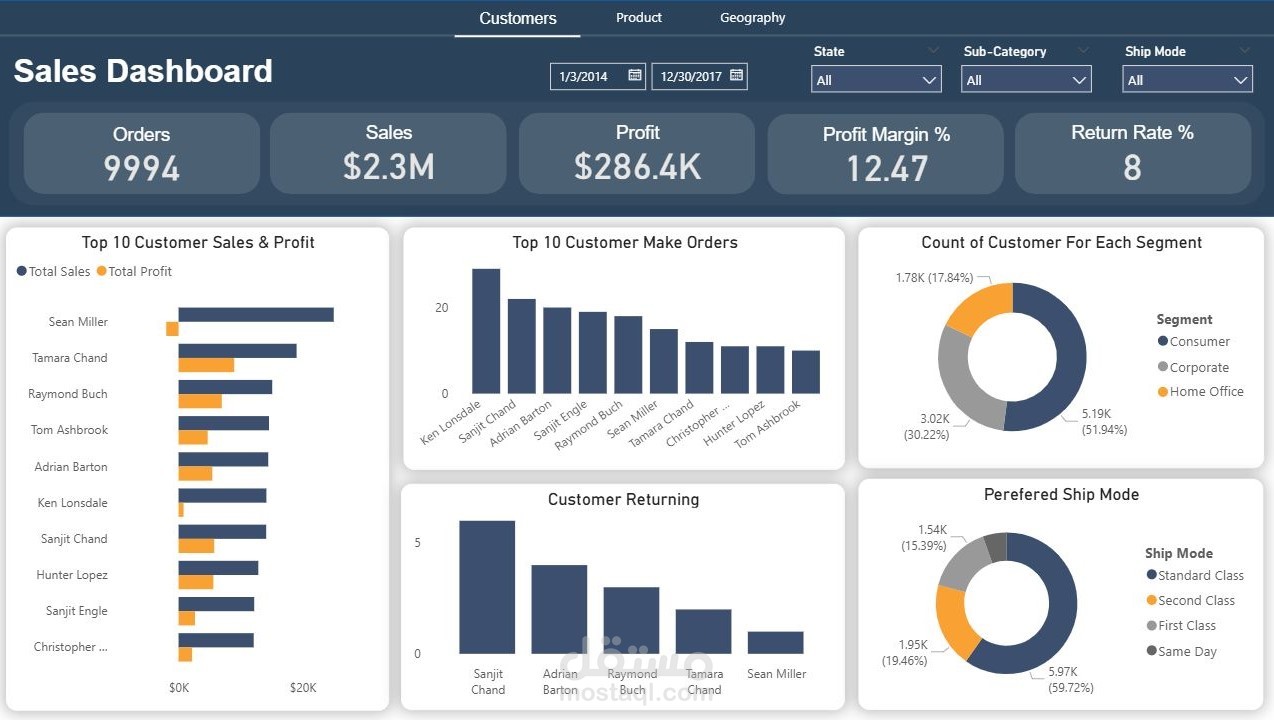Click the chevron above the State filter
This screenshot has width=1274, height=720.
(933, 50)
